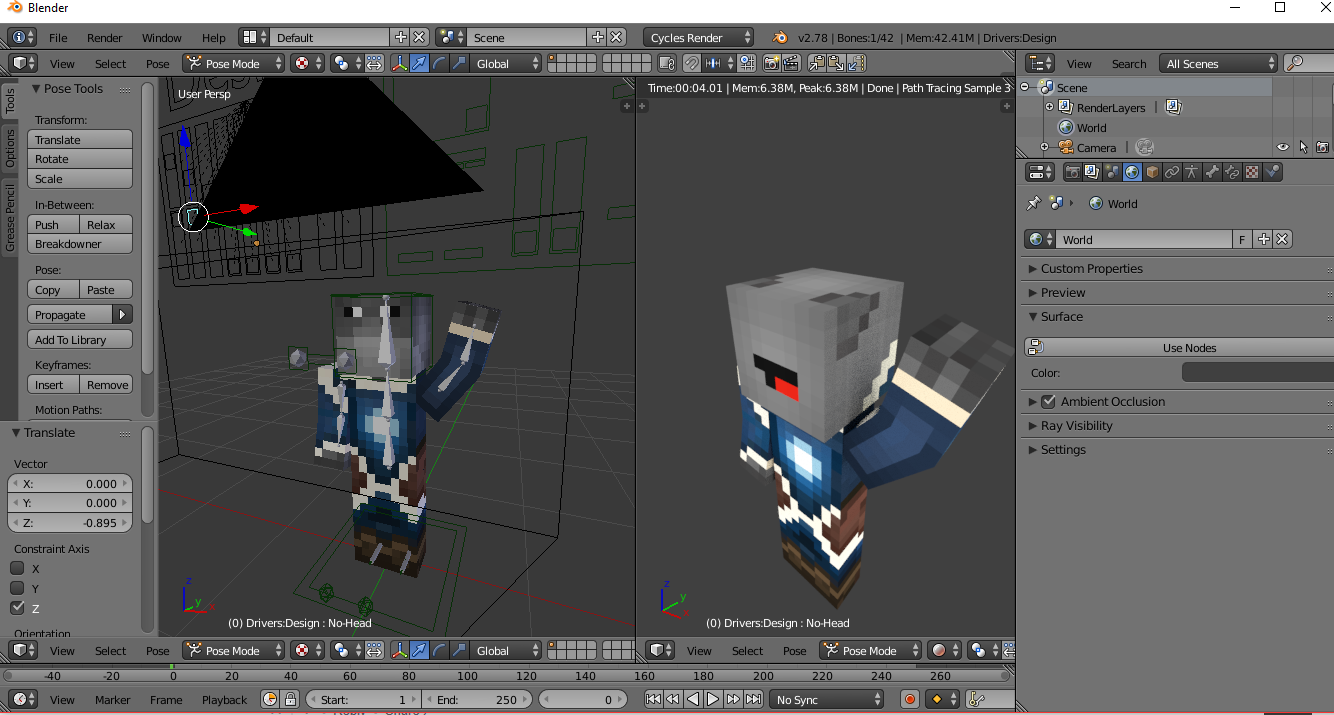This screenshot has width=1334, height=715.
Task: Click the OpenGL render image camera icon
Action: pos(772,63)
